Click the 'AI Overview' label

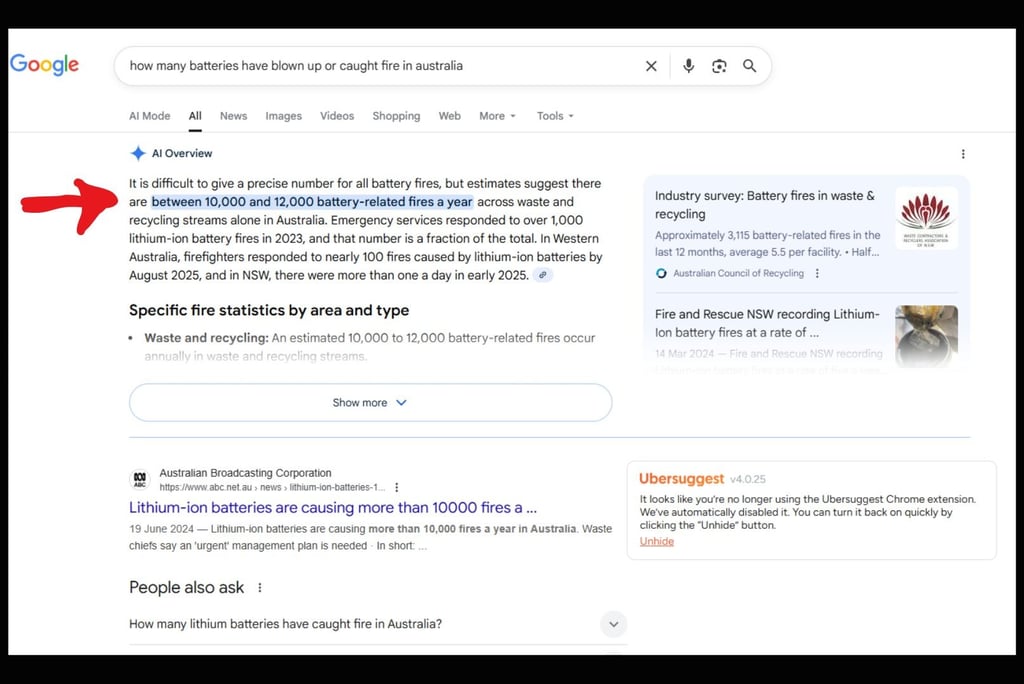click(182, 154)
